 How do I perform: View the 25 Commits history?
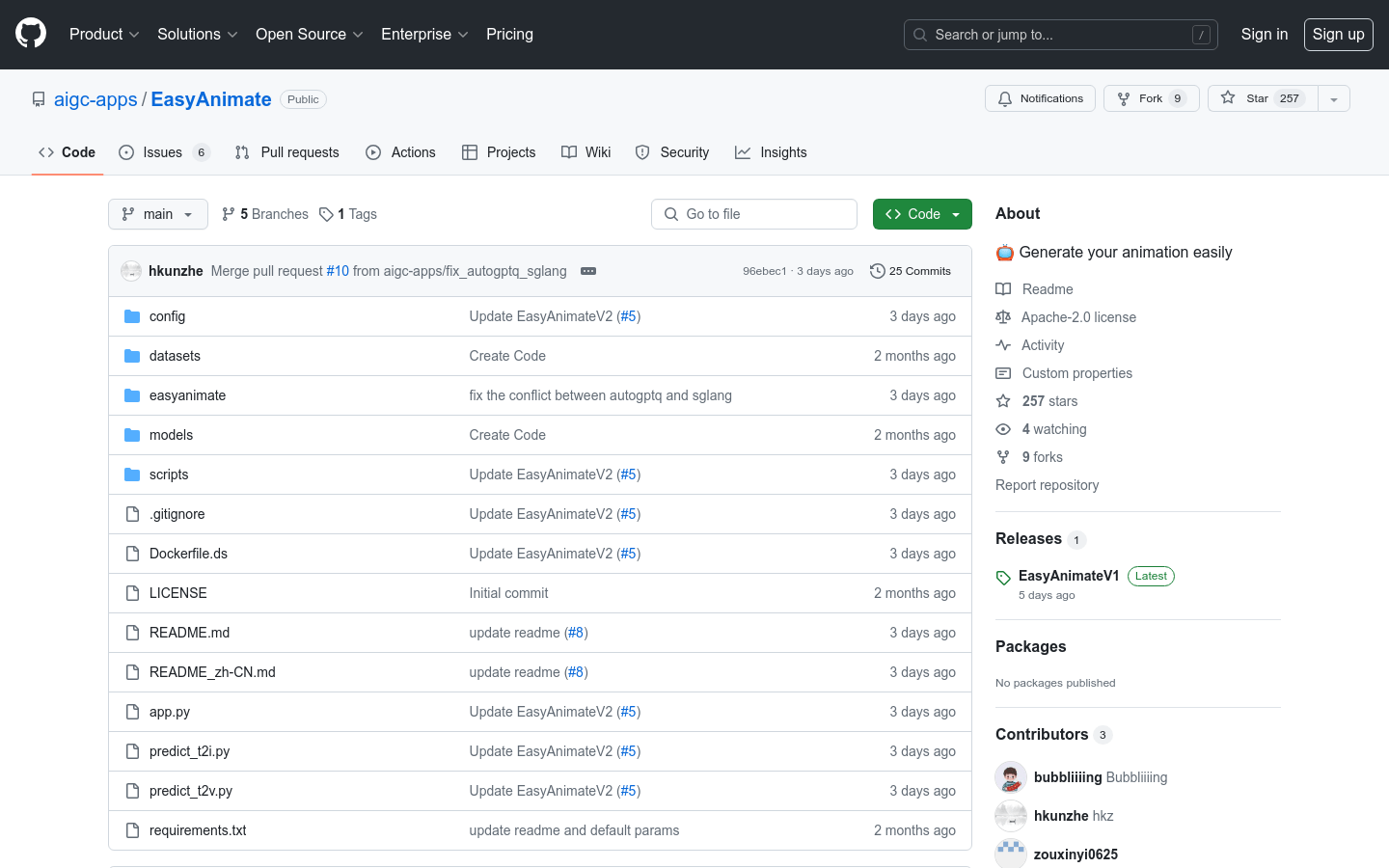[911, 271]
